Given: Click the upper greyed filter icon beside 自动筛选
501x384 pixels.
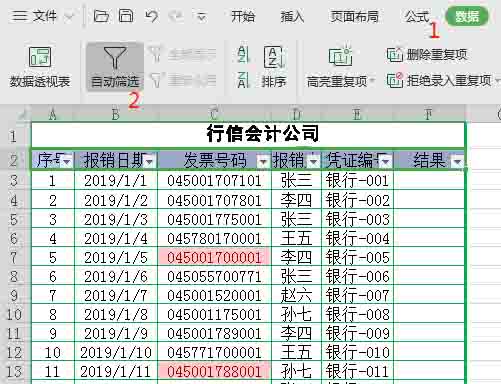Looking at the screenshot, I should (155, 54).
